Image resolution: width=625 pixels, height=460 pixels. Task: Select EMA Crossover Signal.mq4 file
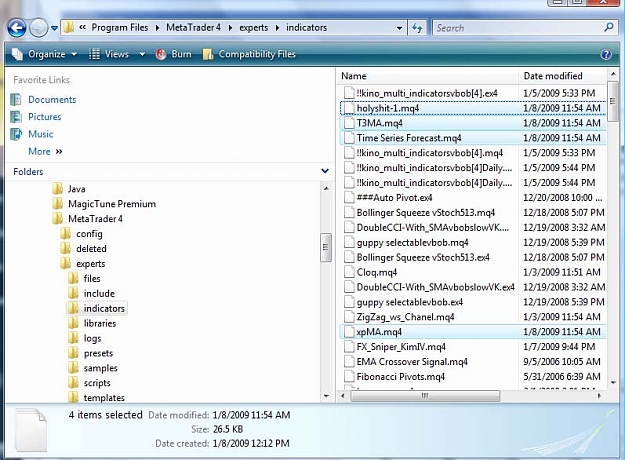(473, 362)
